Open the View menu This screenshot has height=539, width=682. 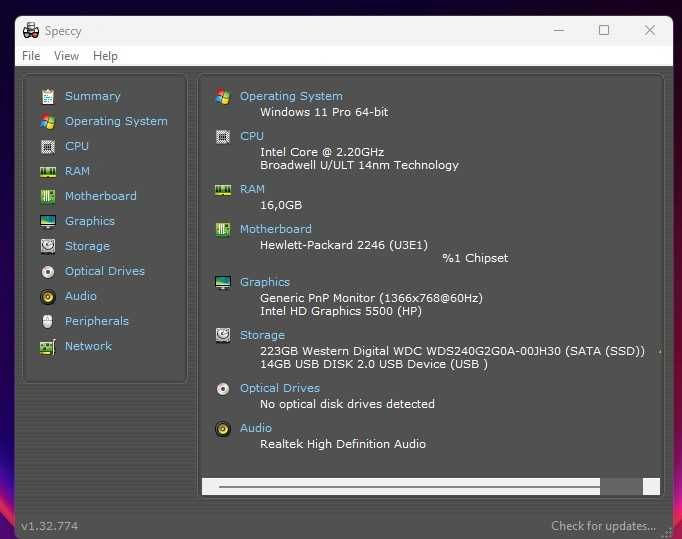click(x=67, y=56)
